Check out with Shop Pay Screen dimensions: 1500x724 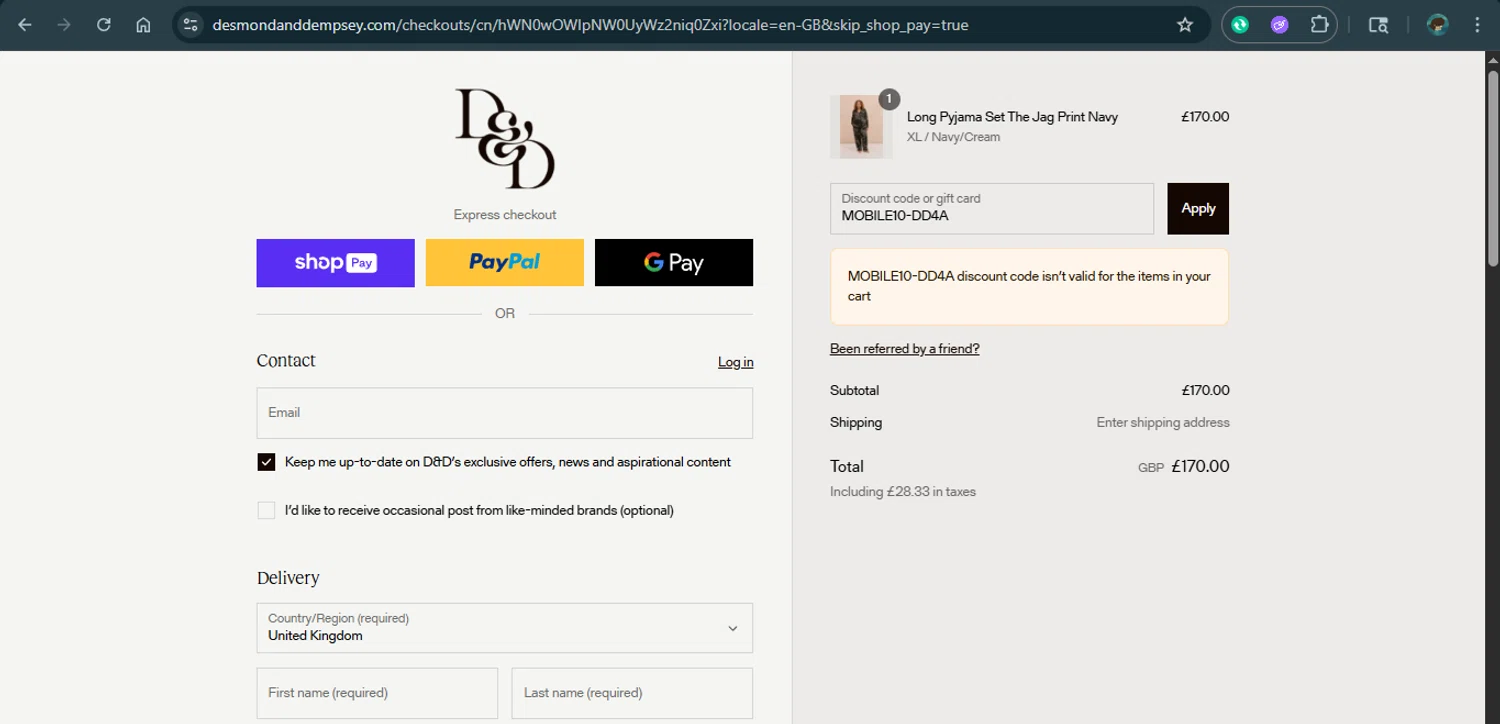tap(335, 263)
